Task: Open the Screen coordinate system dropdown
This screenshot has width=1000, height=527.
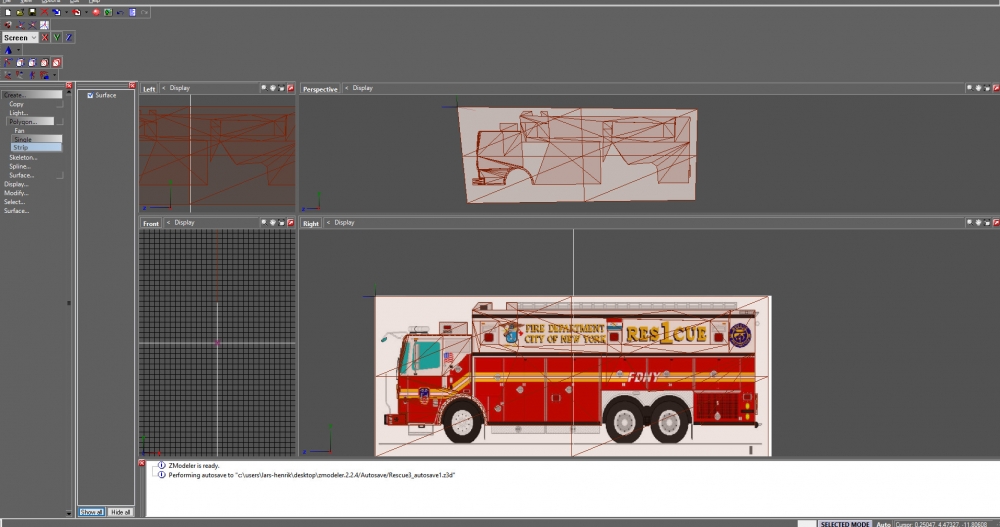Action: (x=20, y=38)
